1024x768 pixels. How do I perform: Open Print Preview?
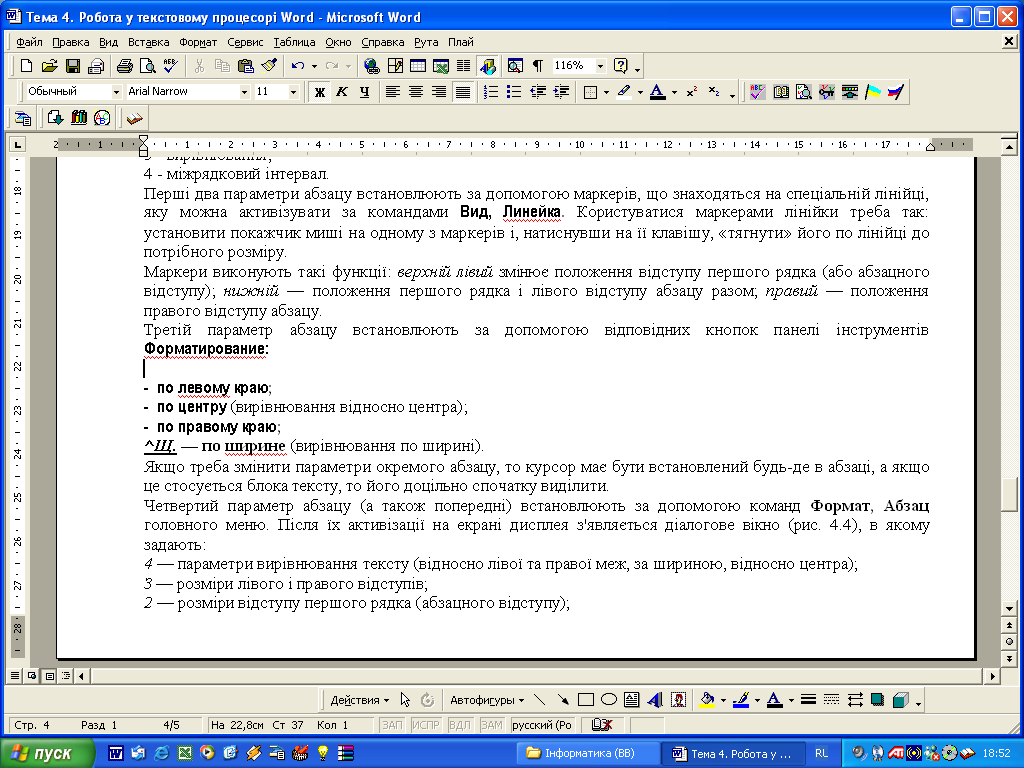pyautogui.click(x=148, y=66)
